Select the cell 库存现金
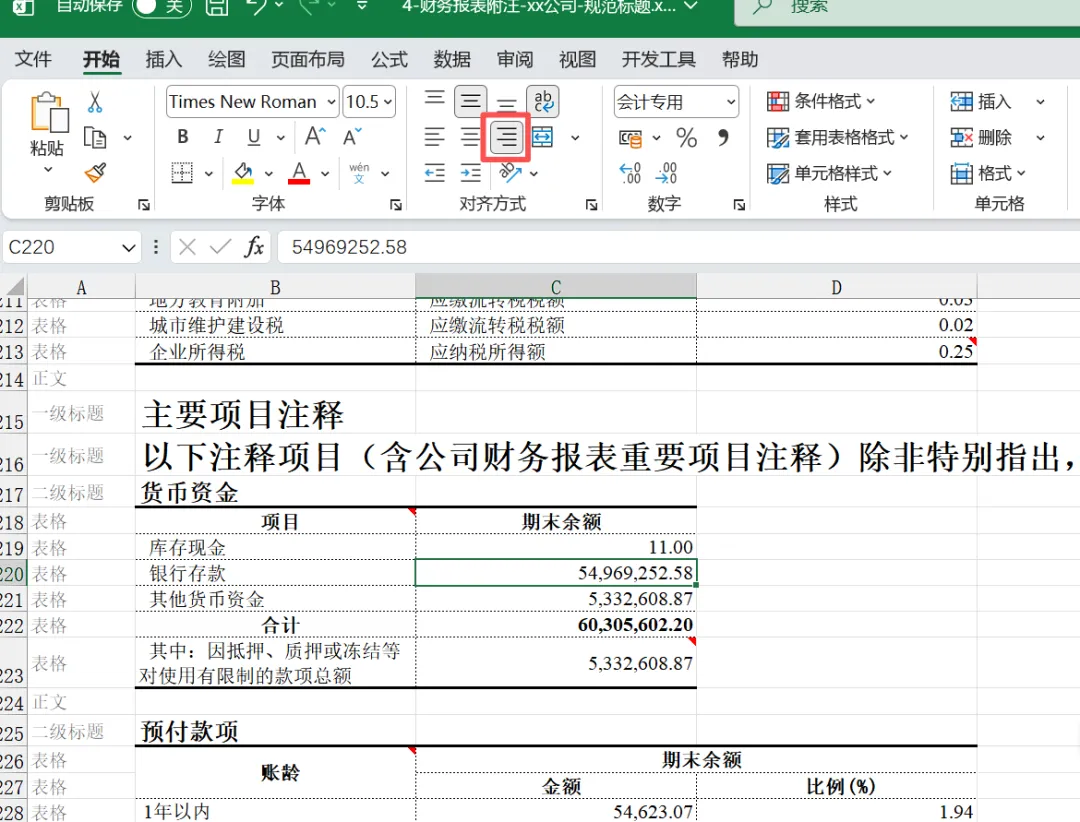Image resolution: width=1080 pixels, height=822 pixels. click(276, 548)
